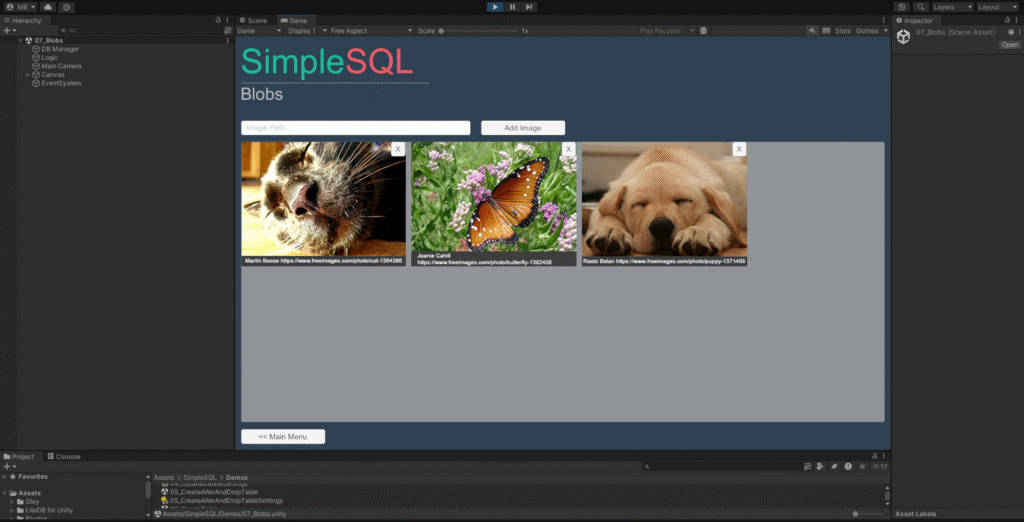Remove the butterfly image with its X
Screen dimensions: 1024x522
click(568, 149)
